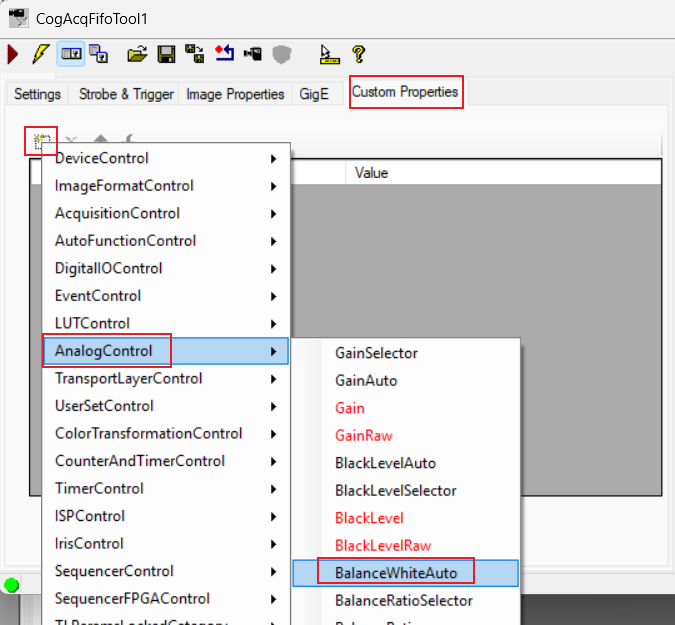Expand the SequencerControl submenu
Image resolution: width=675 pixels, height=625 pixels.
click(166, 572)
